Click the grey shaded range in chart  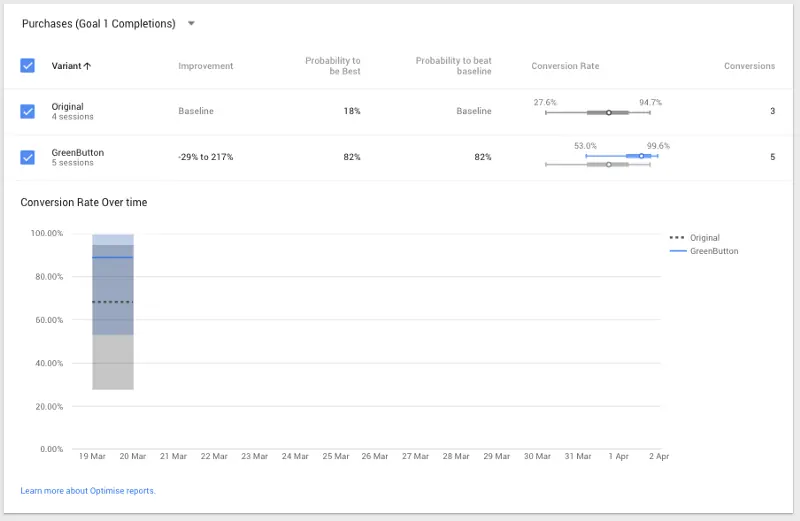112,365
